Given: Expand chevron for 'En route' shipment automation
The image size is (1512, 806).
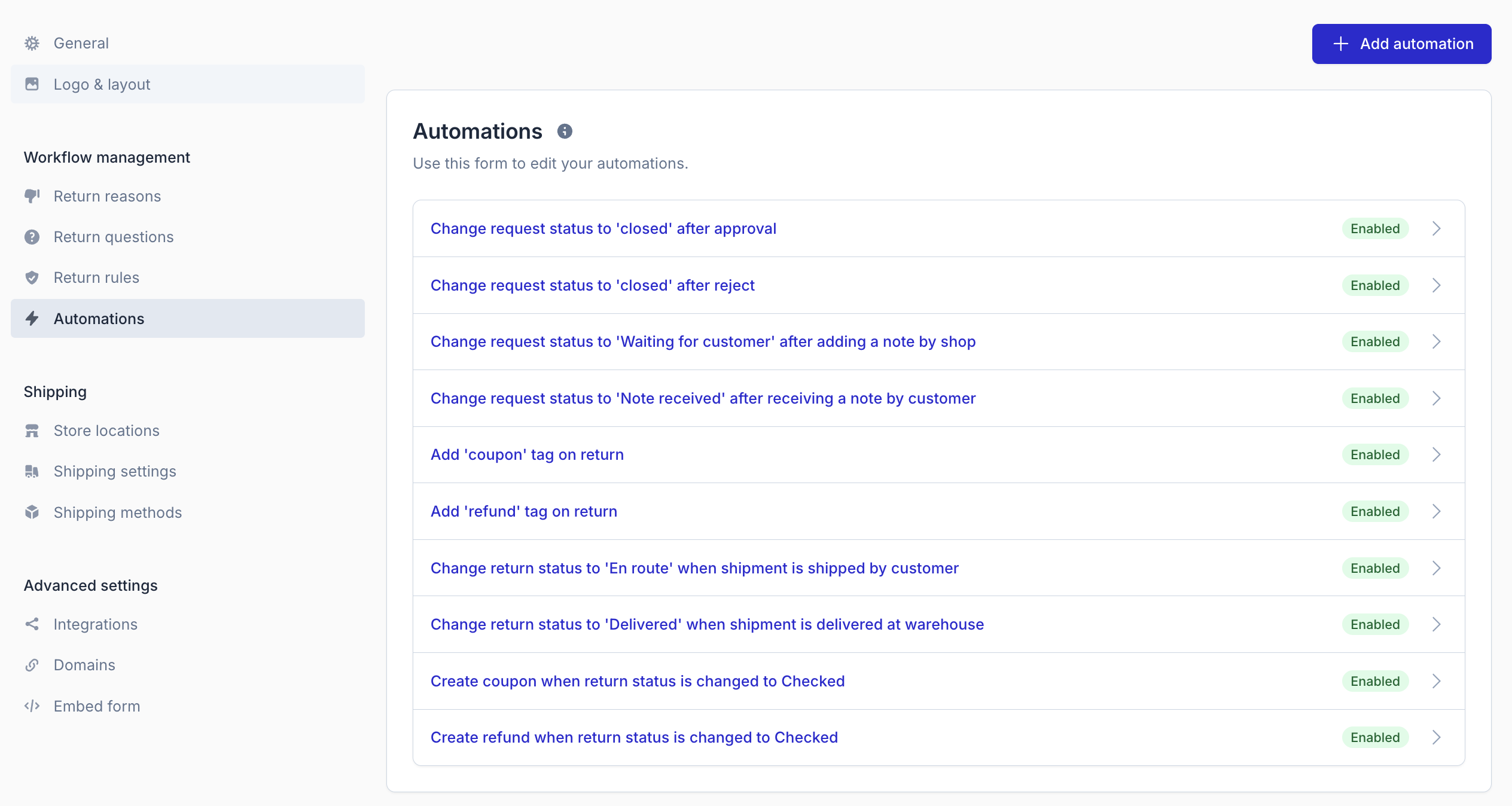Looking at the screenshot, I should [1437, 568].
